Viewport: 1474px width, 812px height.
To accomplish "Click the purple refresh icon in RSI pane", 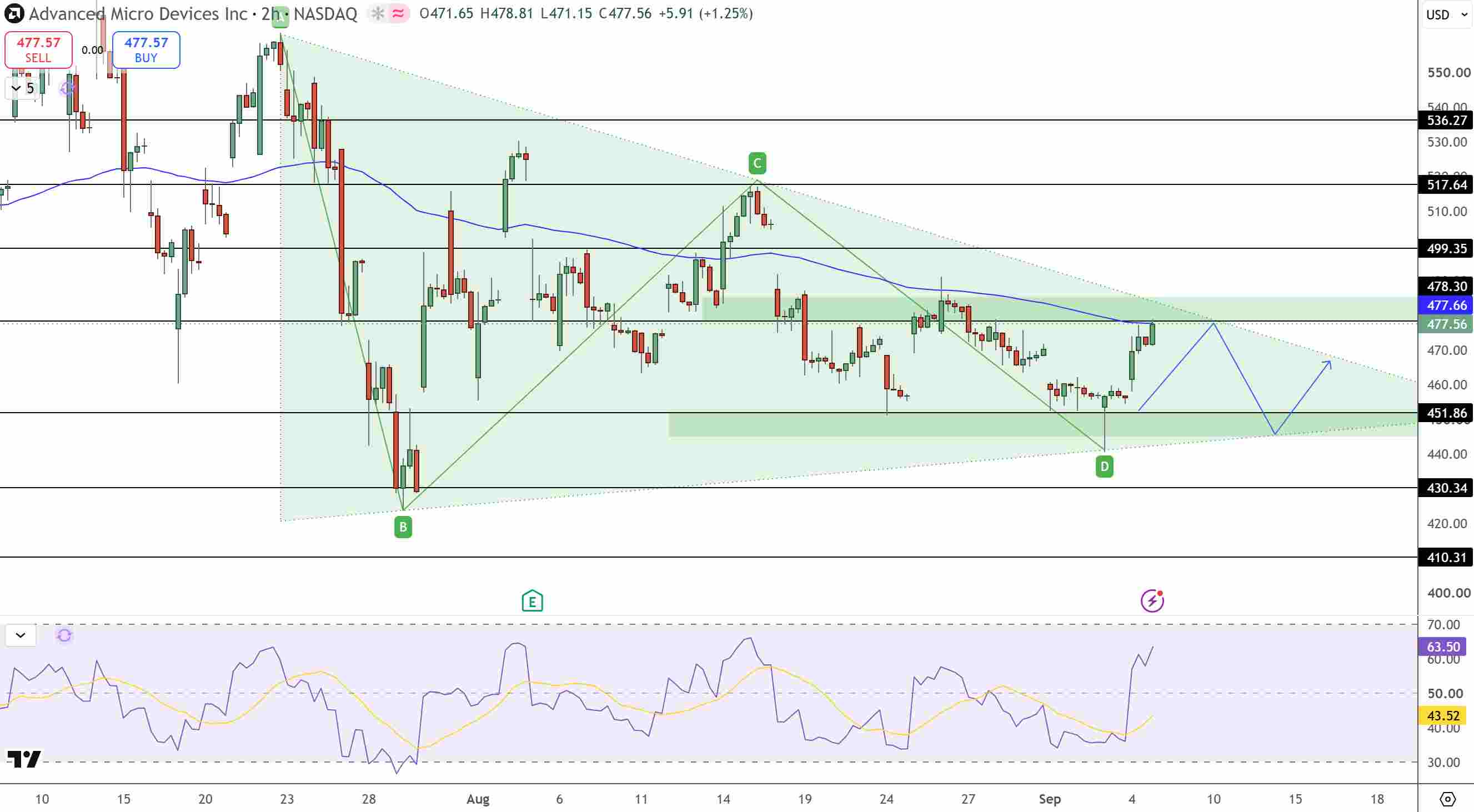I will (64, 635).
